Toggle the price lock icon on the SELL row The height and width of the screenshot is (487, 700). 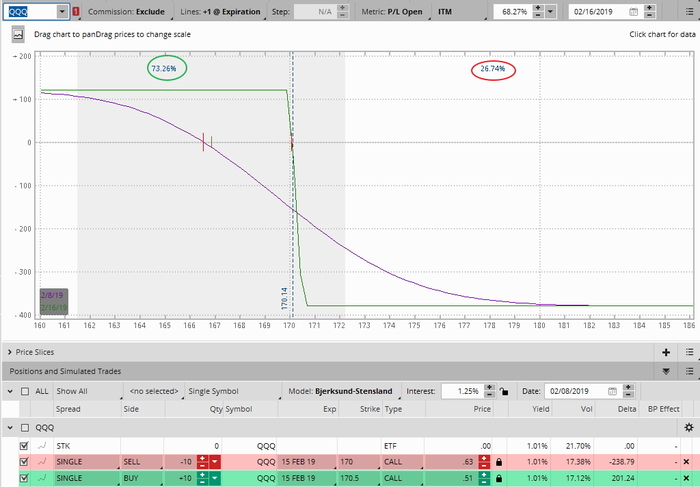click(x=499, y=462)
